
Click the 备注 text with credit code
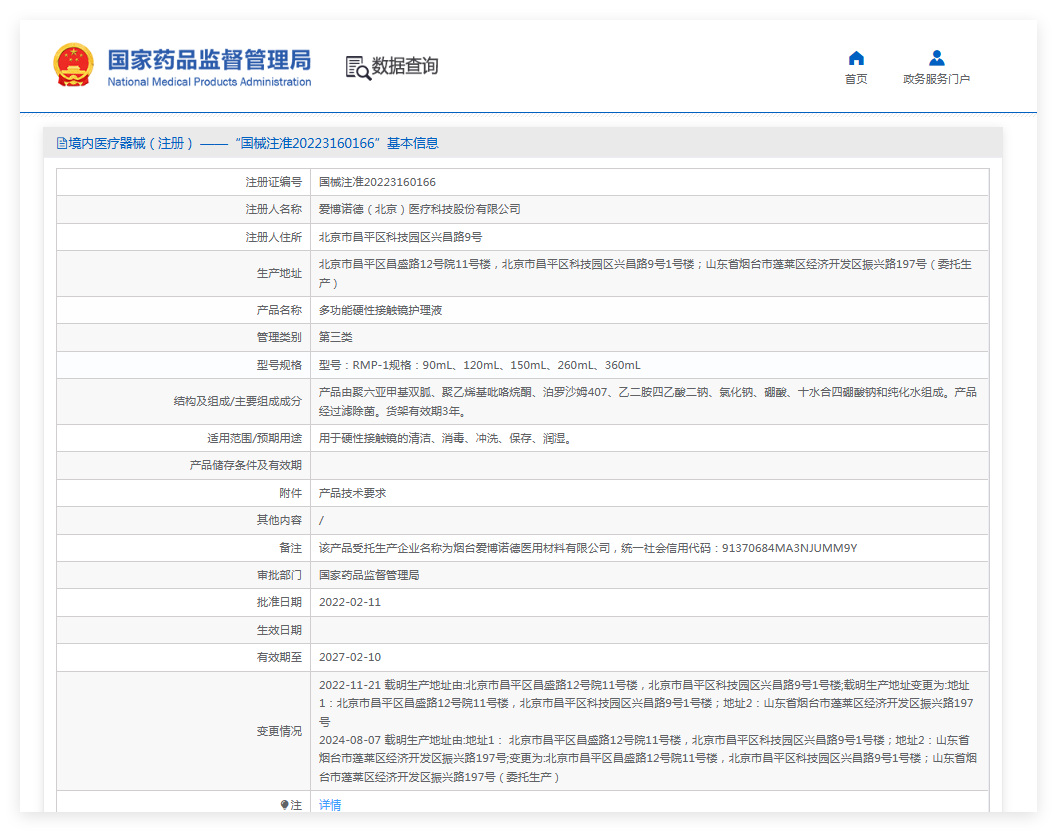click(x=588, y=548)
